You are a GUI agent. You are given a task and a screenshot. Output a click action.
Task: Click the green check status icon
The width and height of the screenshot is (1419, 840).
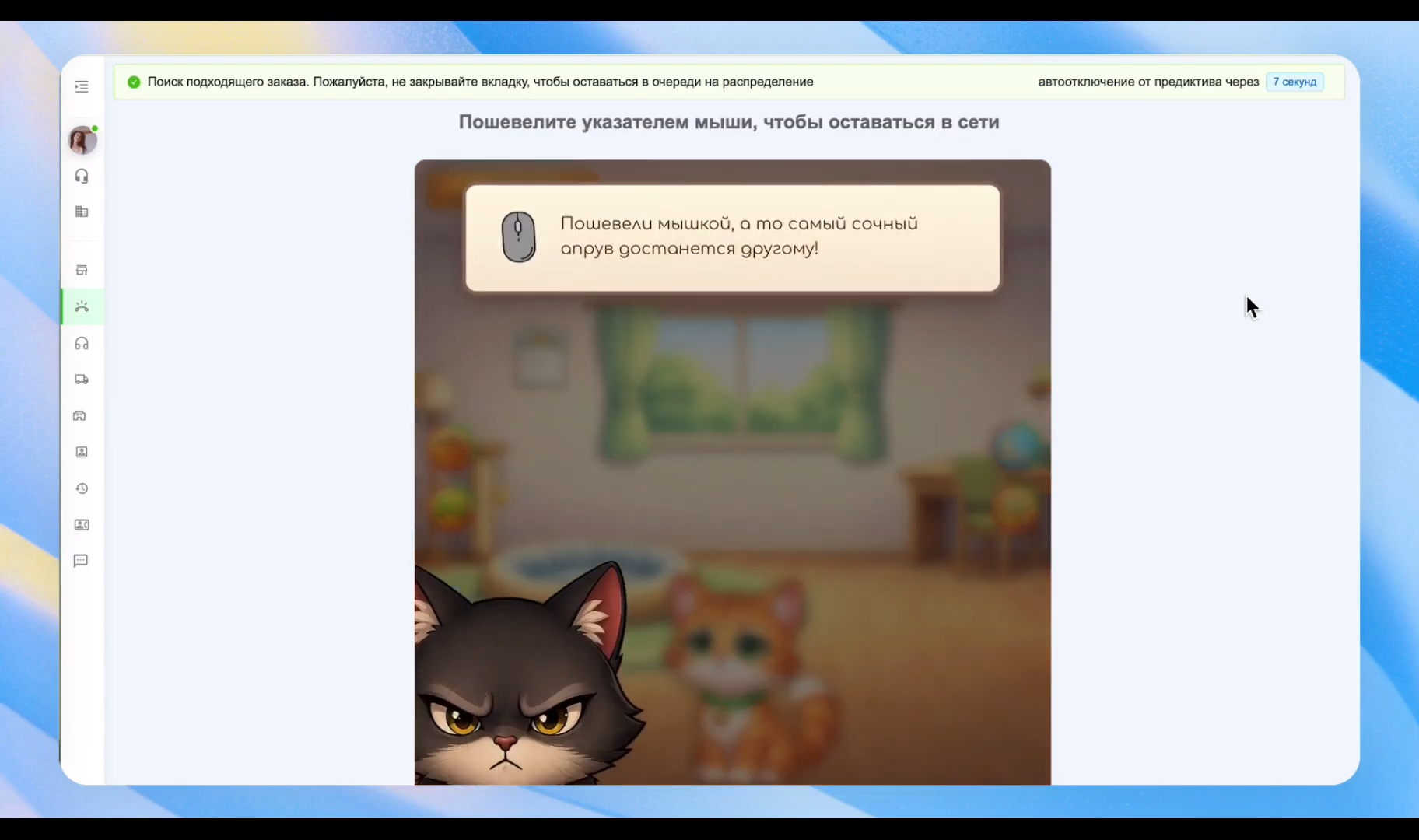(x=134, y=82)
